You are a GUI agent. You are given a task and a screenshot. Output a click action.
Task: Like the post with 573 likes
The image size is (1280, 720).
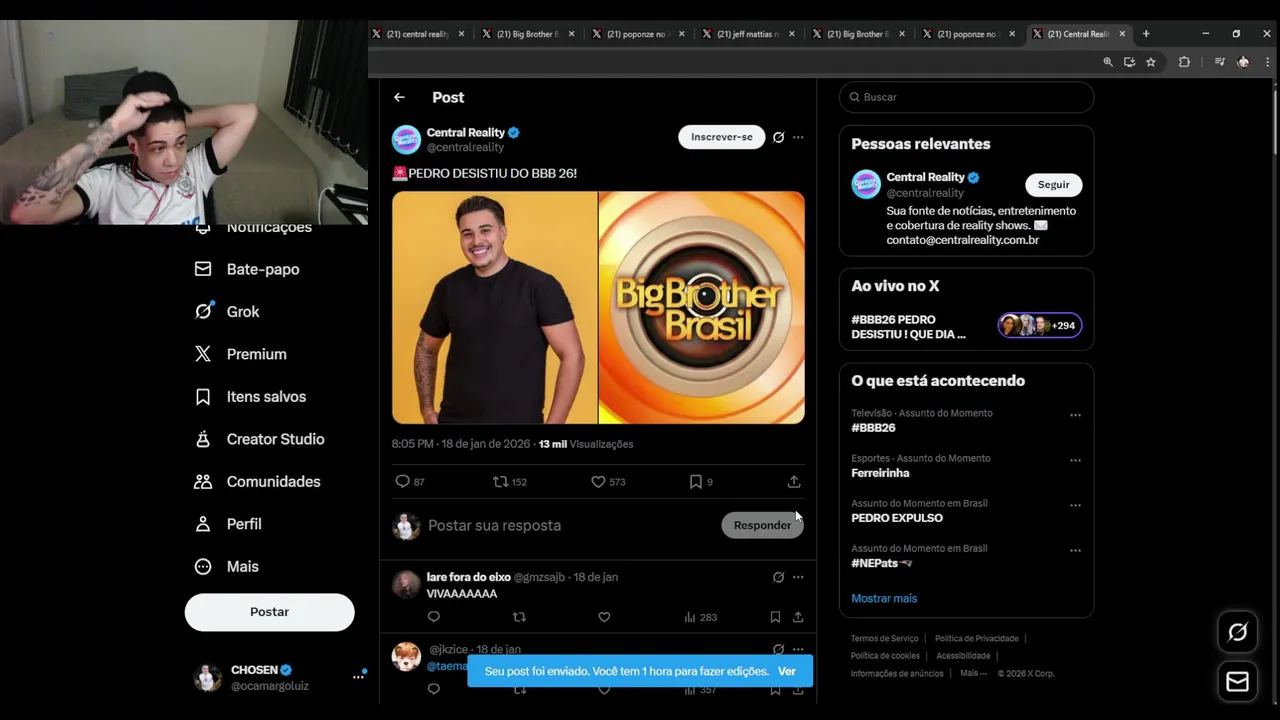coord(598,482)
